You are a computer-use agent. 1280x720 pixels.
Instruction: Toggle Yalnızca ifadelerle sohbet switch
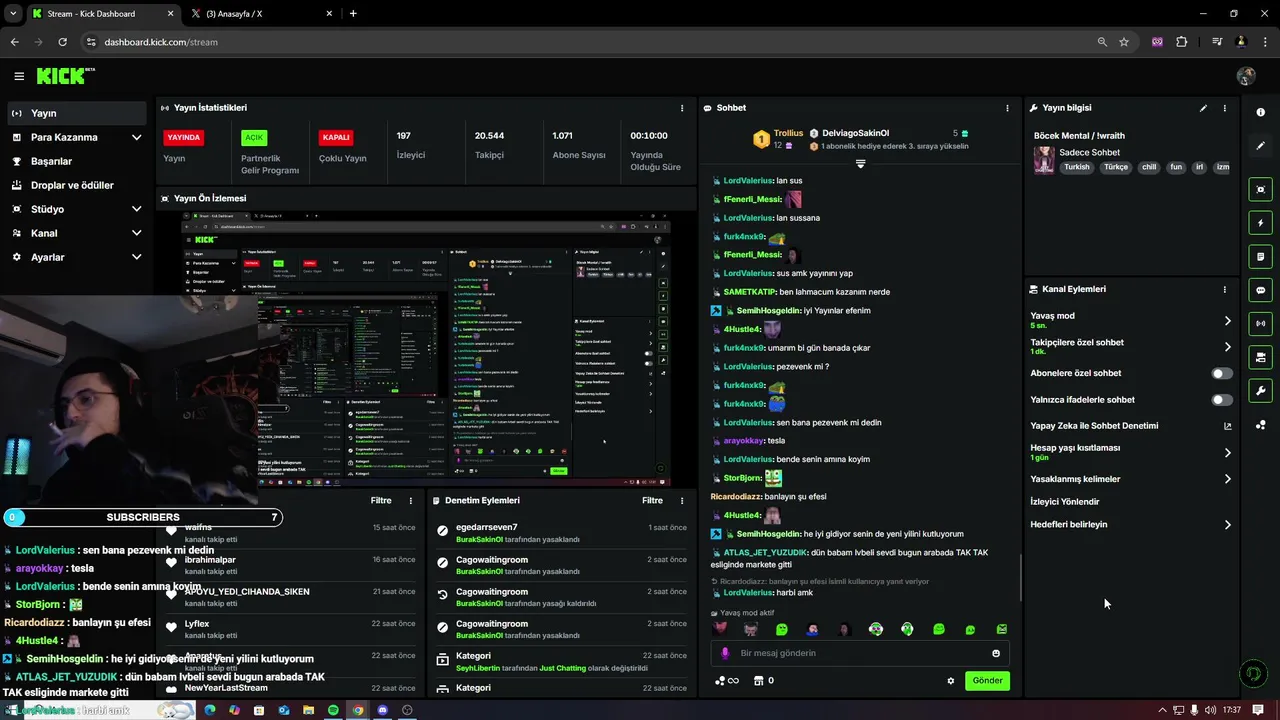tap(1221, 400)
